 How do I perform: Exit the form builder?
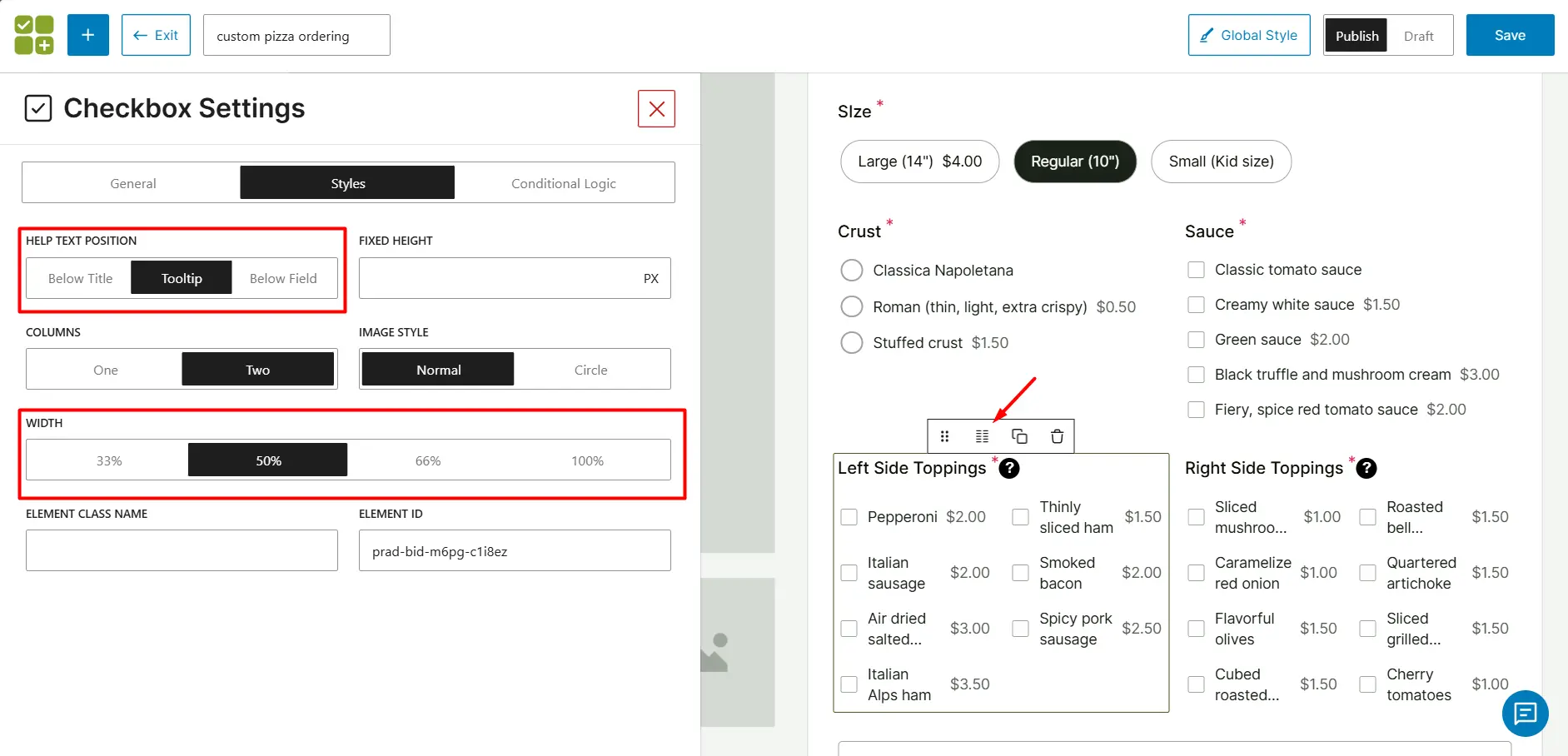156,34
